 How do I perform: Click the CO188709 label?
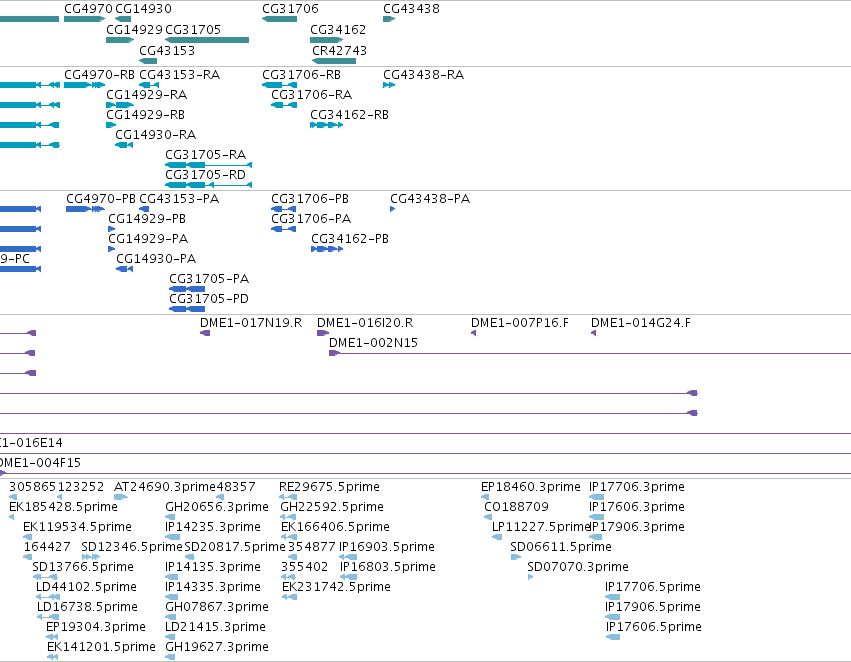click(517, 507)
